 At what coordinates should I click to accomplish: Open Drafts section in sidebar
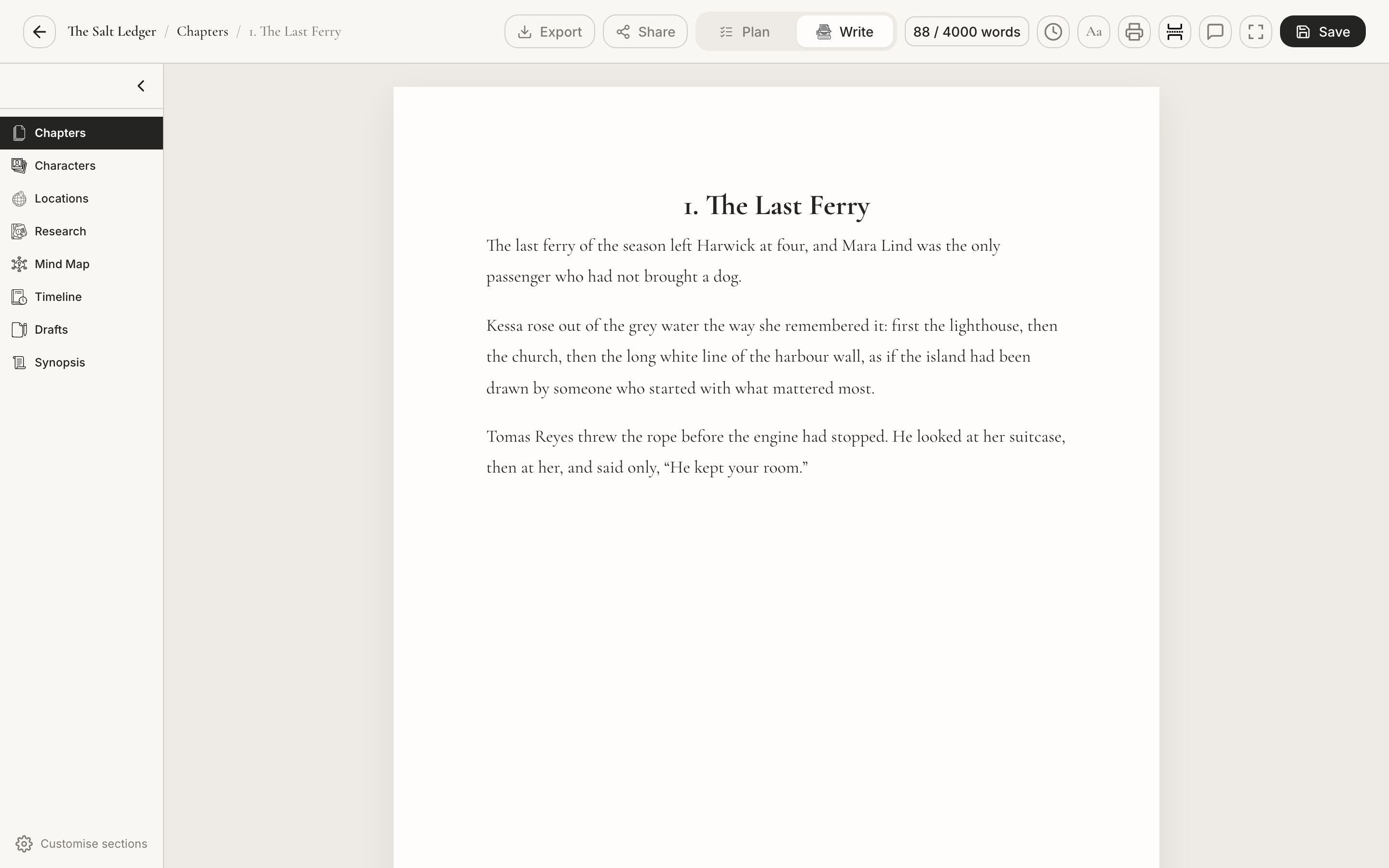(x=82, y=329)
